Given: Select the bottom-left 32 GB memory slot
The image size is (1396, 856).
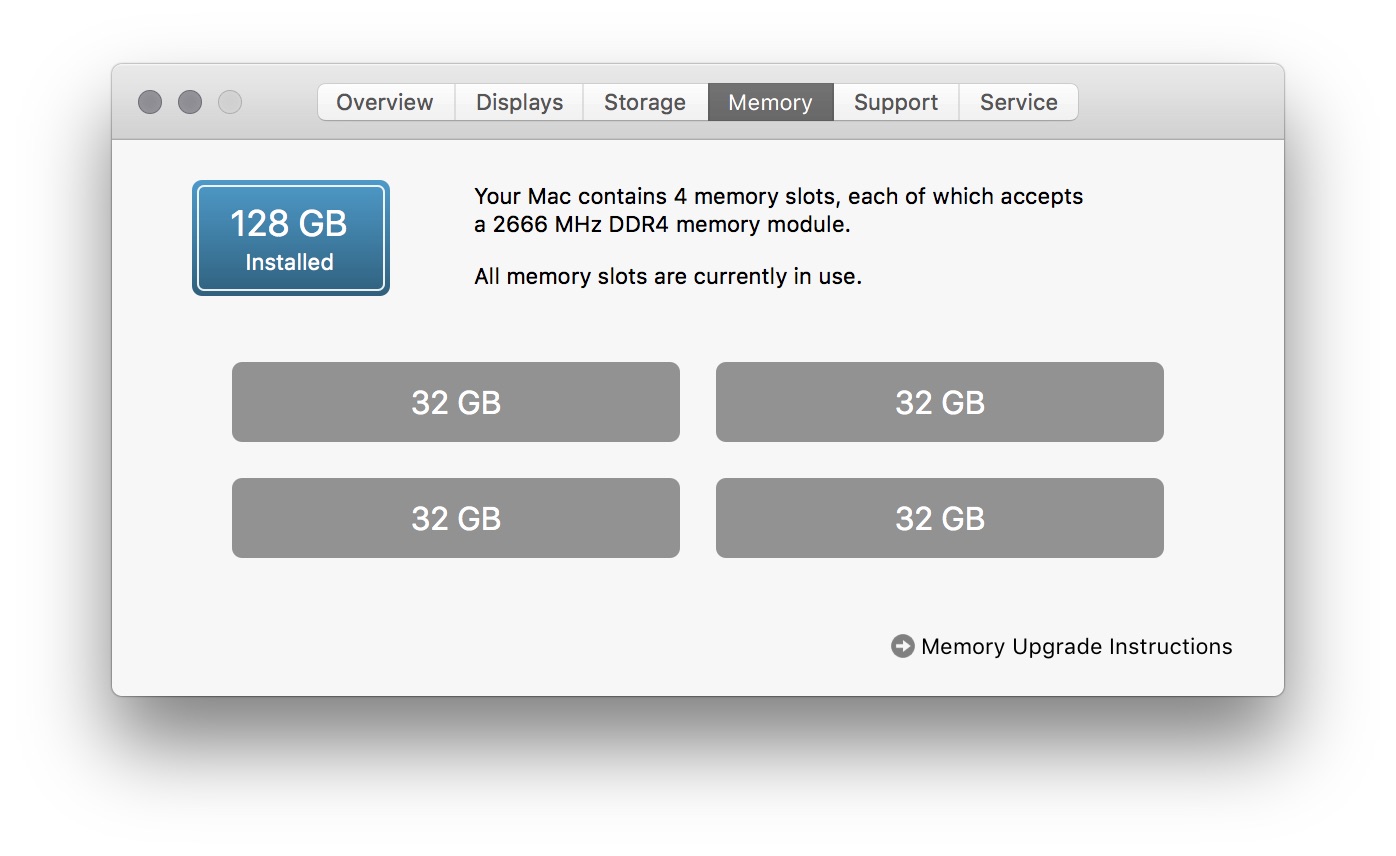Looking at the screenshot, I should (456, 518).
